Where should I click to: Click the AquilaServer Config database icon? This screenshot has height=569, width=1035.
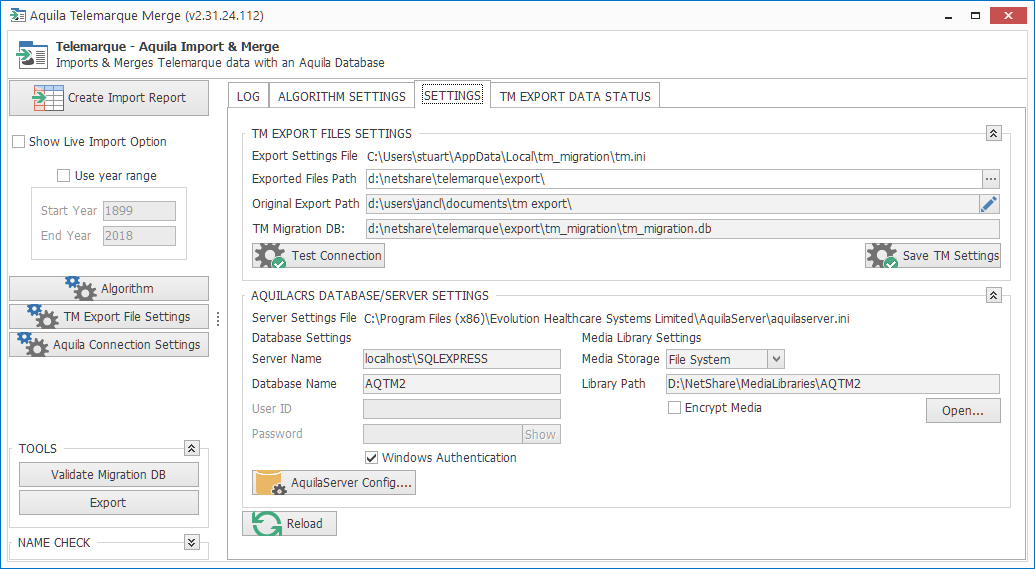[270, 483]
